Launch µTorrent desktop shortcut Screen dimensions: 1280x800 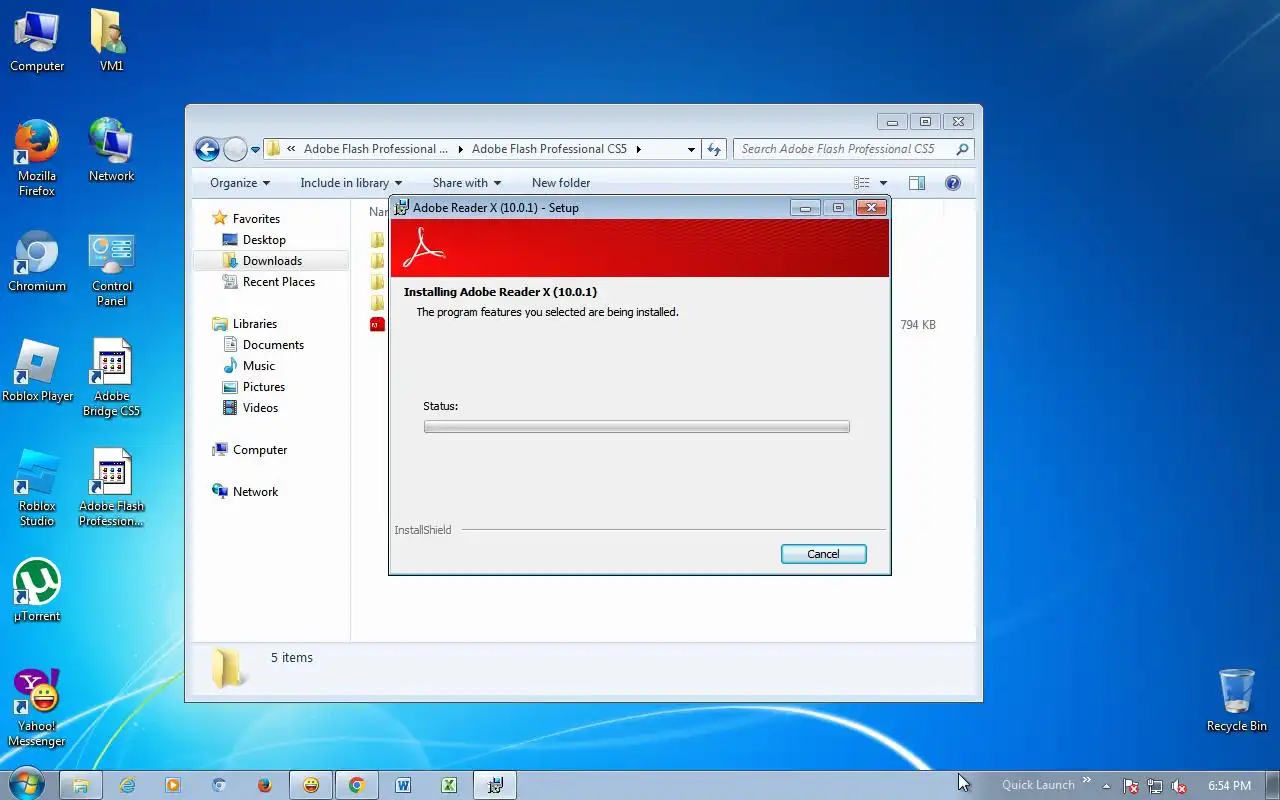click(x=37, y=591)
